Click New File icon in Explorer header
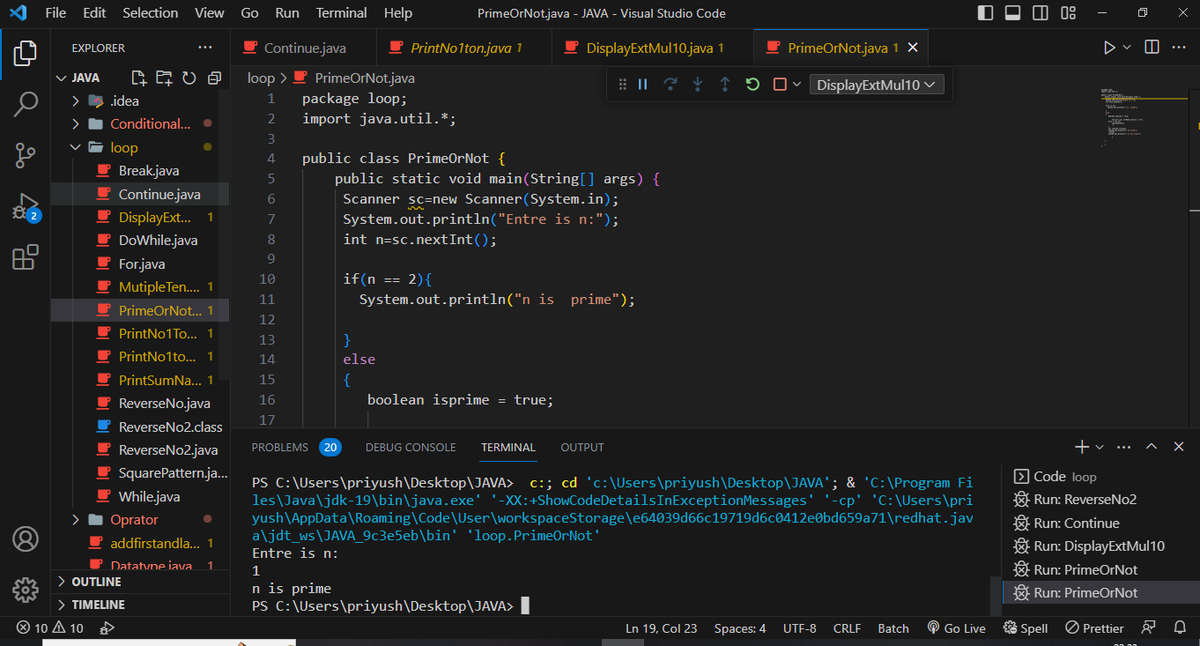 tap(141, 78)
